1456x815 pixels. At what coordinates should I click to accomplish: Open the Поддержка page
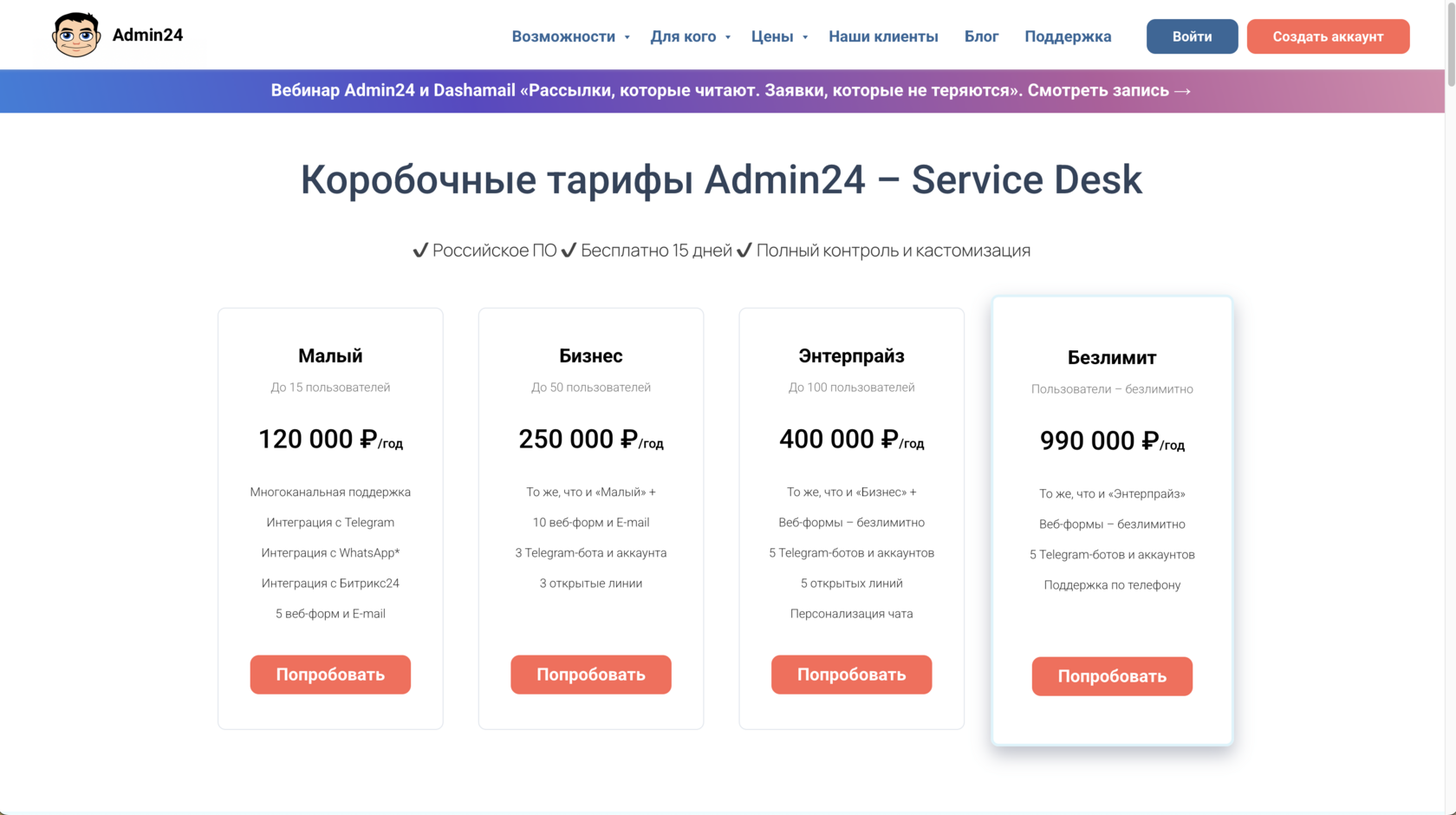1068,36
